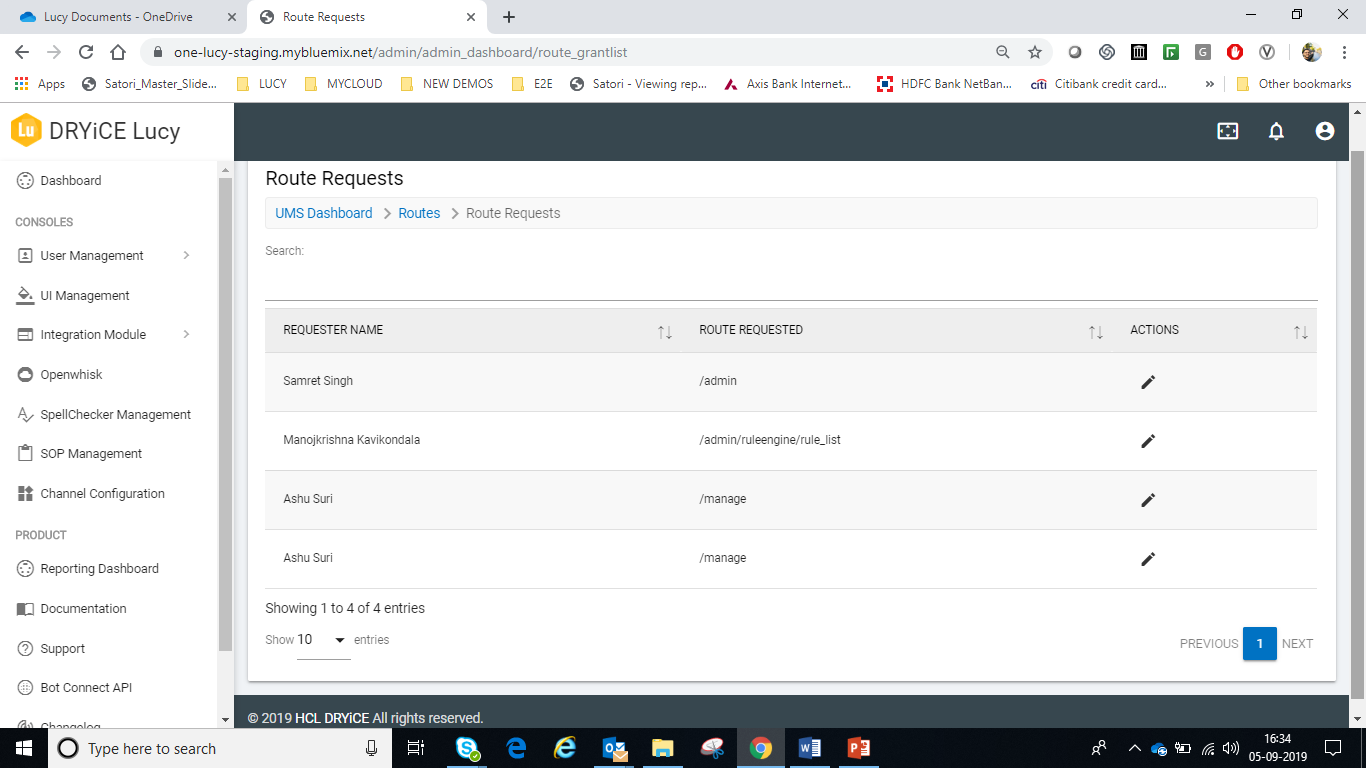Open the LUCY bookmark folder
The height and width of the screenshot is (768, 1366).
pos(261,84)
